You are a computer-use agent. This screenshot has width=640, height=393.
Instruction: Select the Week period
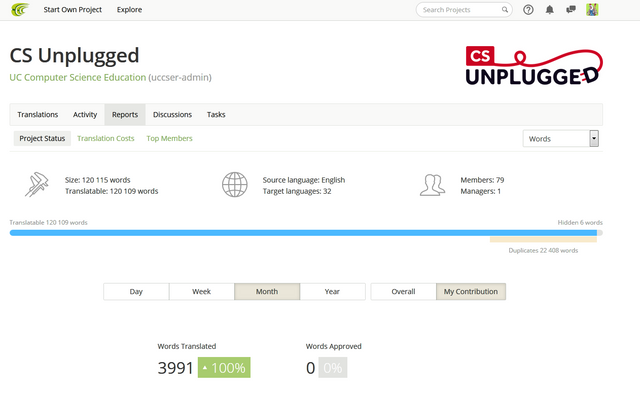coord(202,291)
